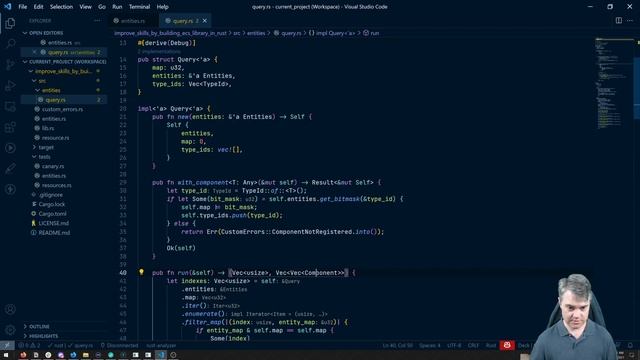Screen dimensions: 640x360
Task: Switch to the entities.rs editor tab
Action: [133, 21]
